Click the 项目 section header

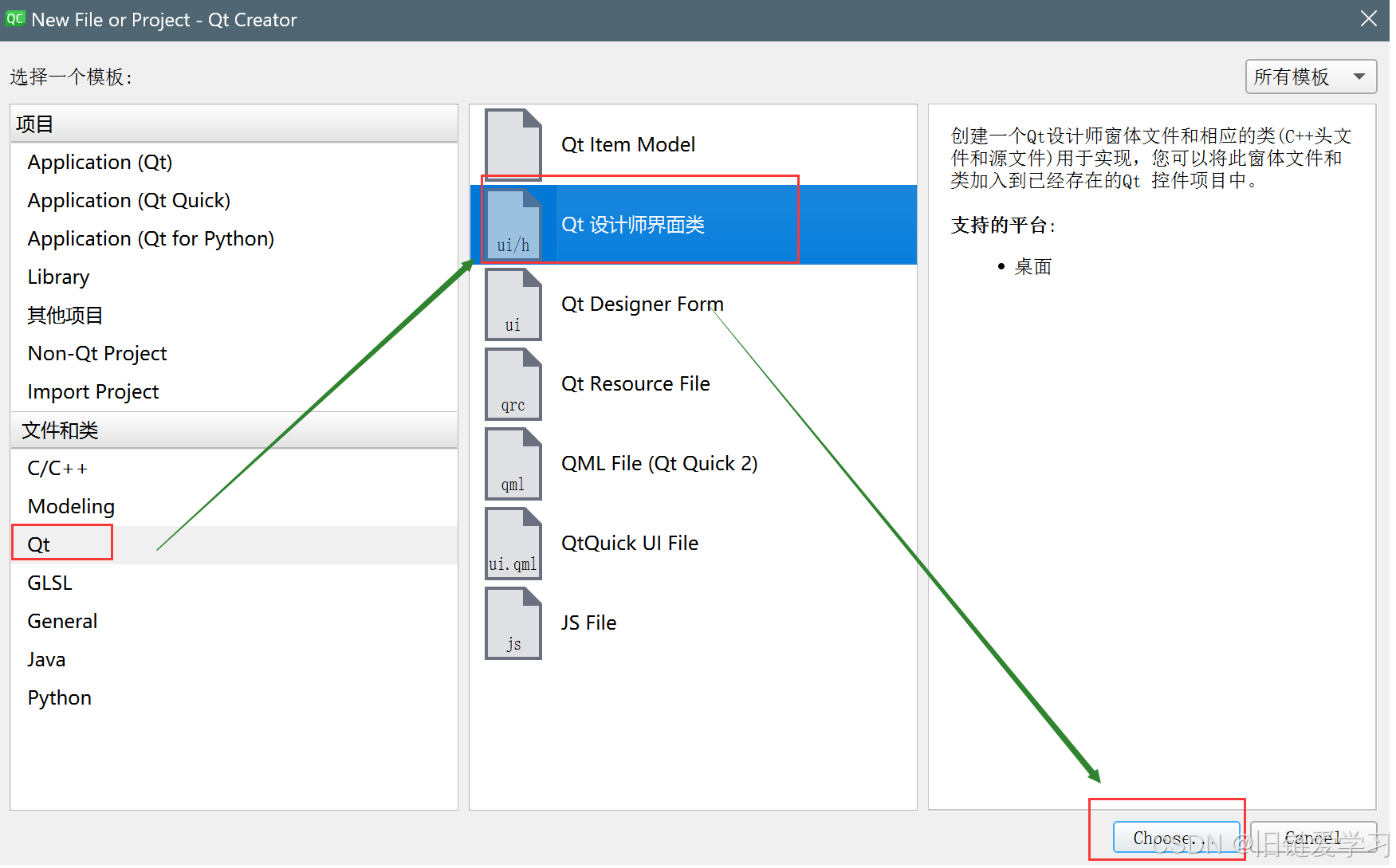point(234,124)
